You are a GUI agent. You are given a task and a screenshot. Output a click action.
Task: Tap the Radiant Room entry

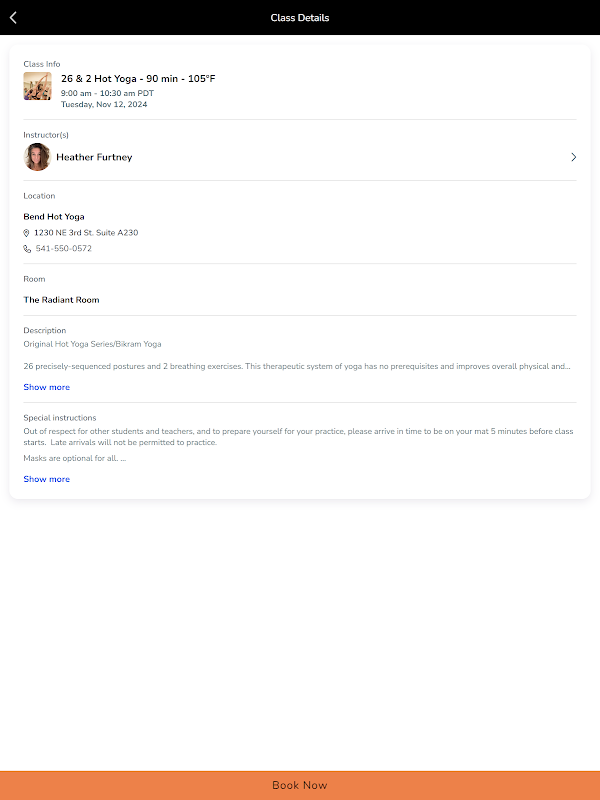coord(61,300)
